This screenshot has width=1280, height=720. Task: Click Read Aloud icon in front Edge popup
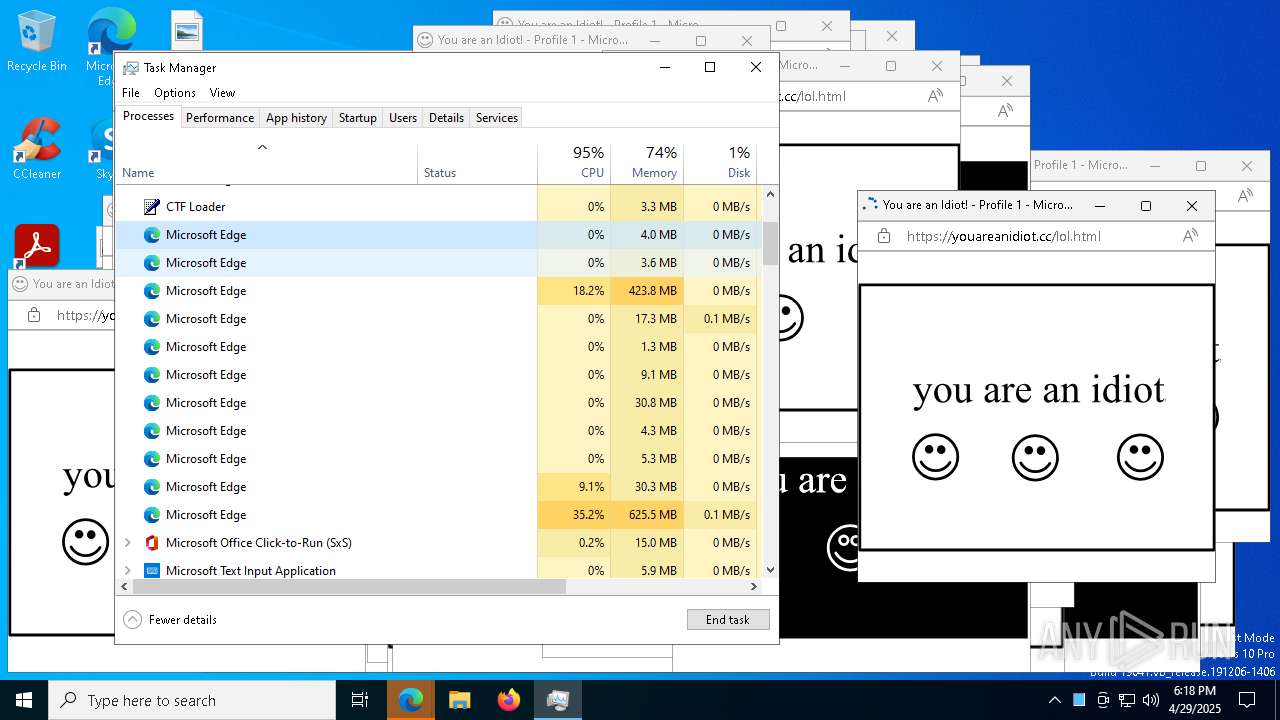1190,236
